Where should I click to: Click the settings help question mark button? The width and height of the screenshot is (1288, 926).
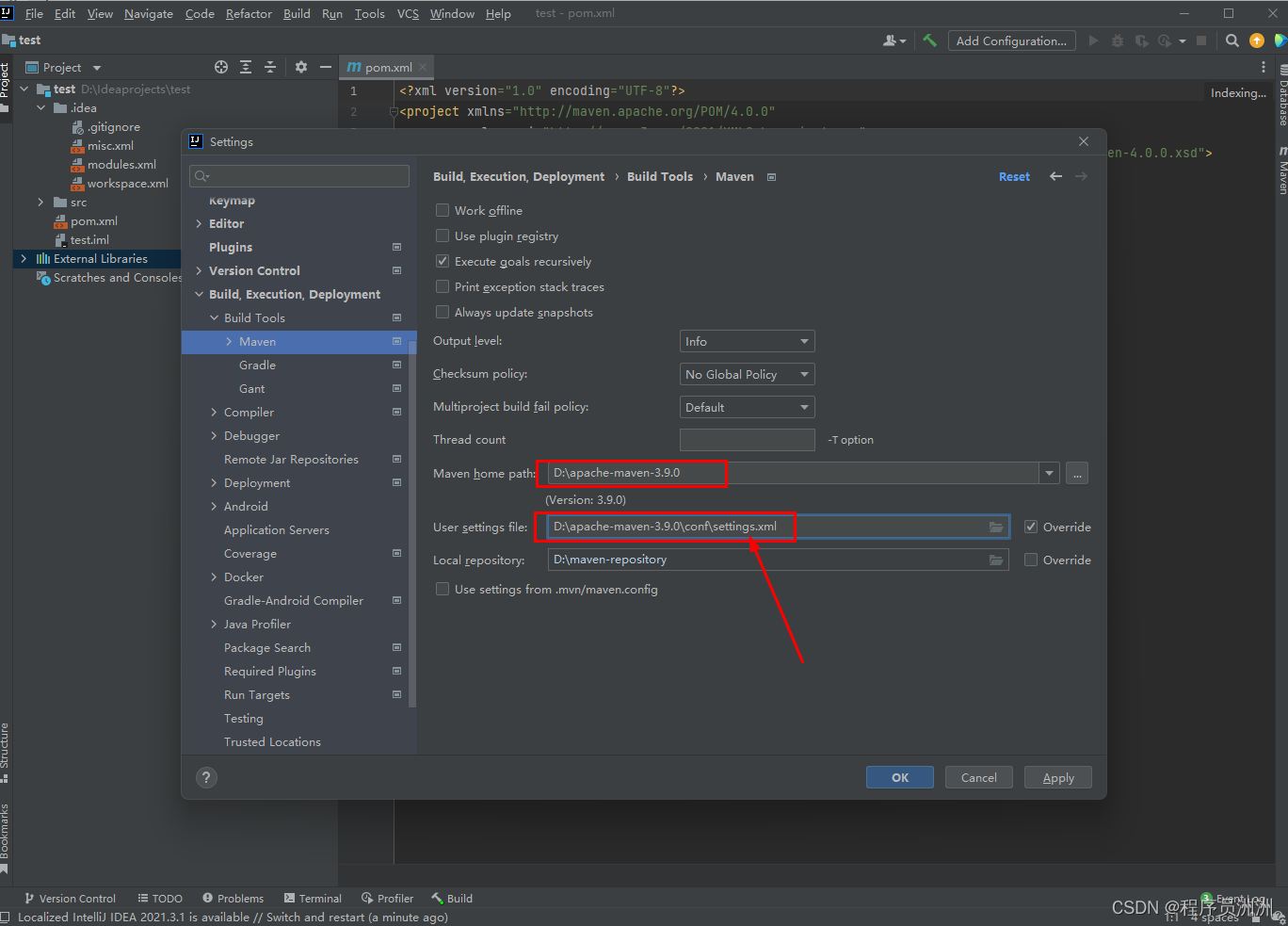(206, 777)
